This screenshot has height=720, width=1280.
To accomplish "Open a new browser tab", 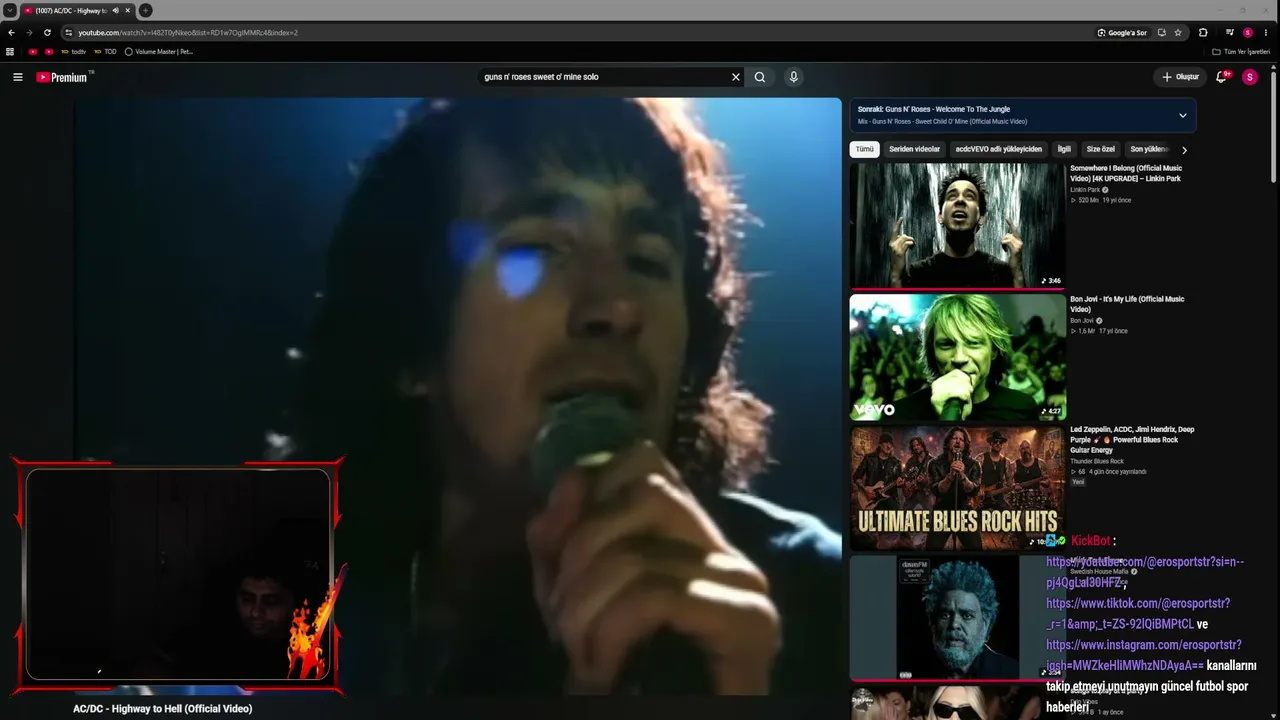I will [145, 10].
